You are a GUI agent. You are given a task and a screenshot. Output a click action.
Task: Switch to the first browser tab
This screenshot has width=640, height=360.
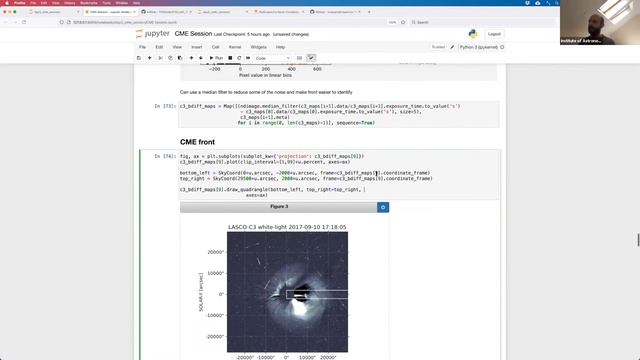coord(54,12)
